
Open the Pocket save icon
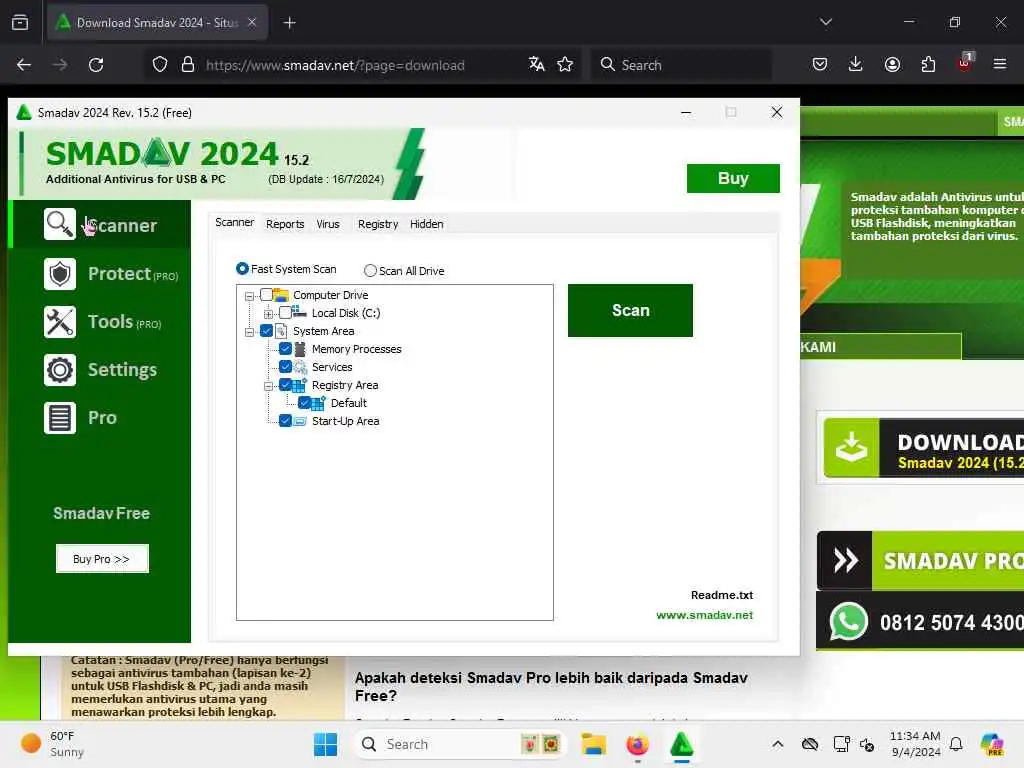pos(820,64)
